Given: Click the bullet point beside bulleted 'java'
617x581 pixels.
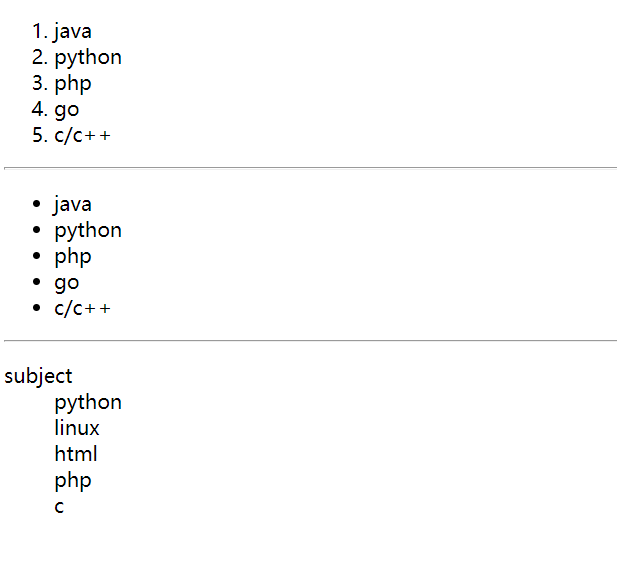Looking at the screenshot, I should (38, 205).
